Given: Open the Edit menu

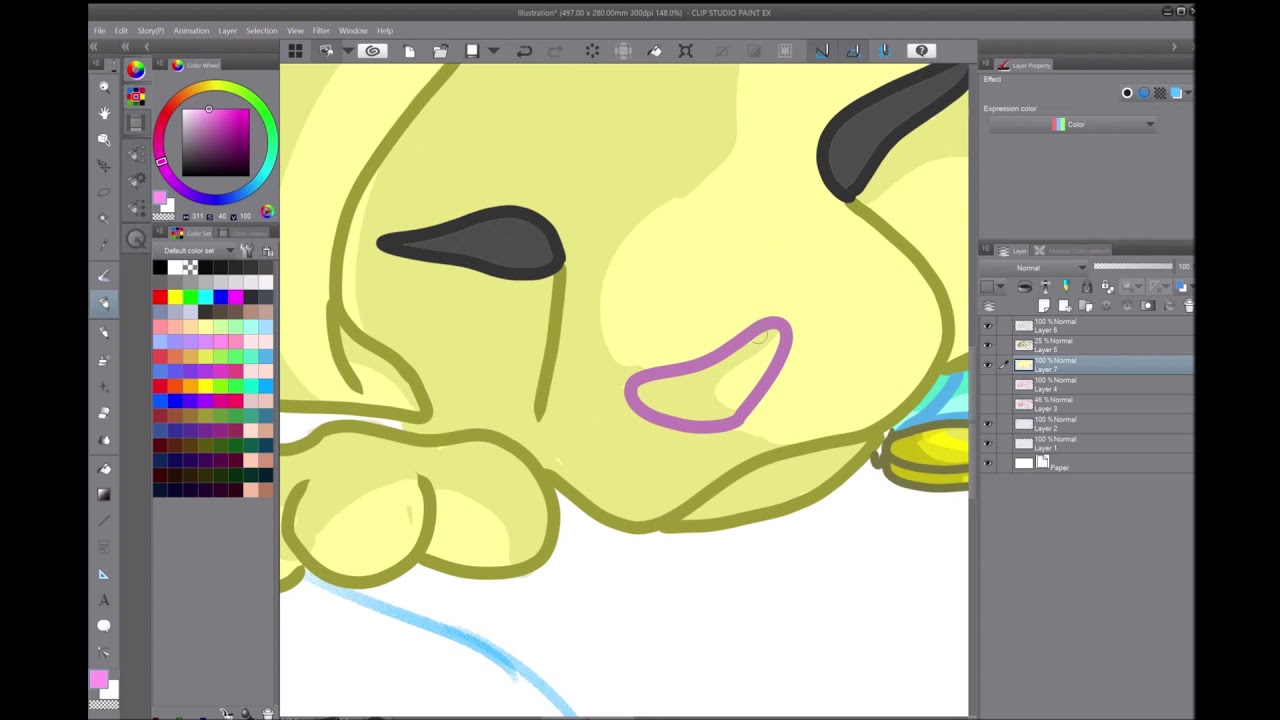Looking at the screenshot, I should point(121,30).
